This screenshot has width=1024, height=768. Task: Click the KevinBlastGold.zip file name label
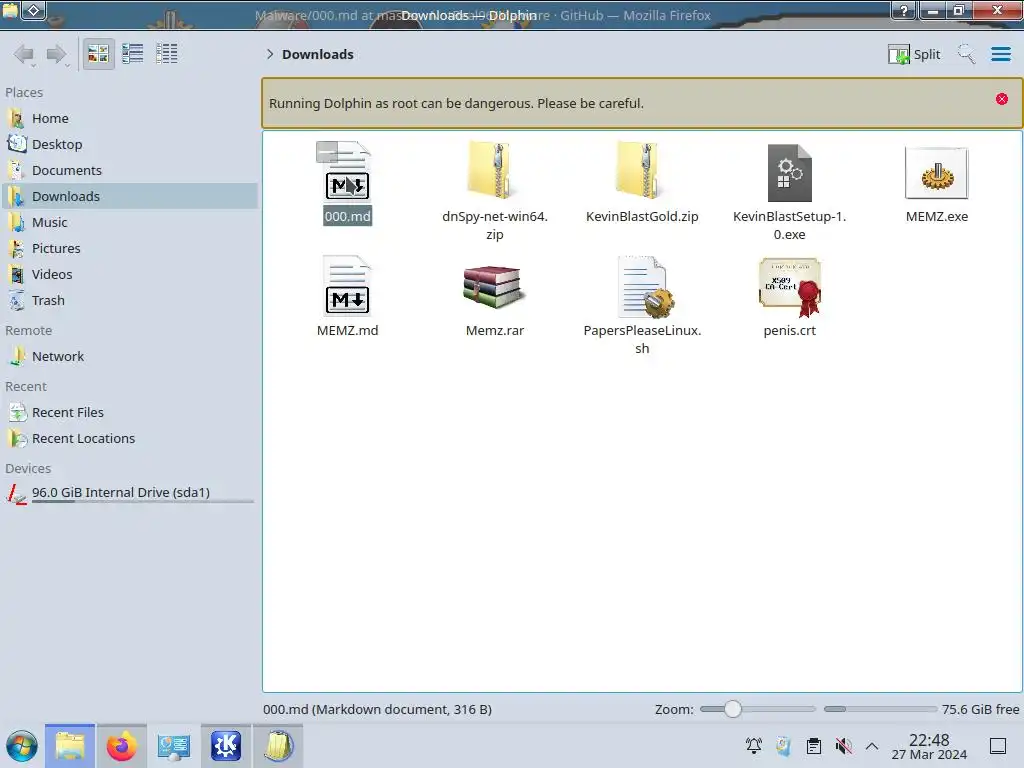pyautogui.click(x=642, y=216)
